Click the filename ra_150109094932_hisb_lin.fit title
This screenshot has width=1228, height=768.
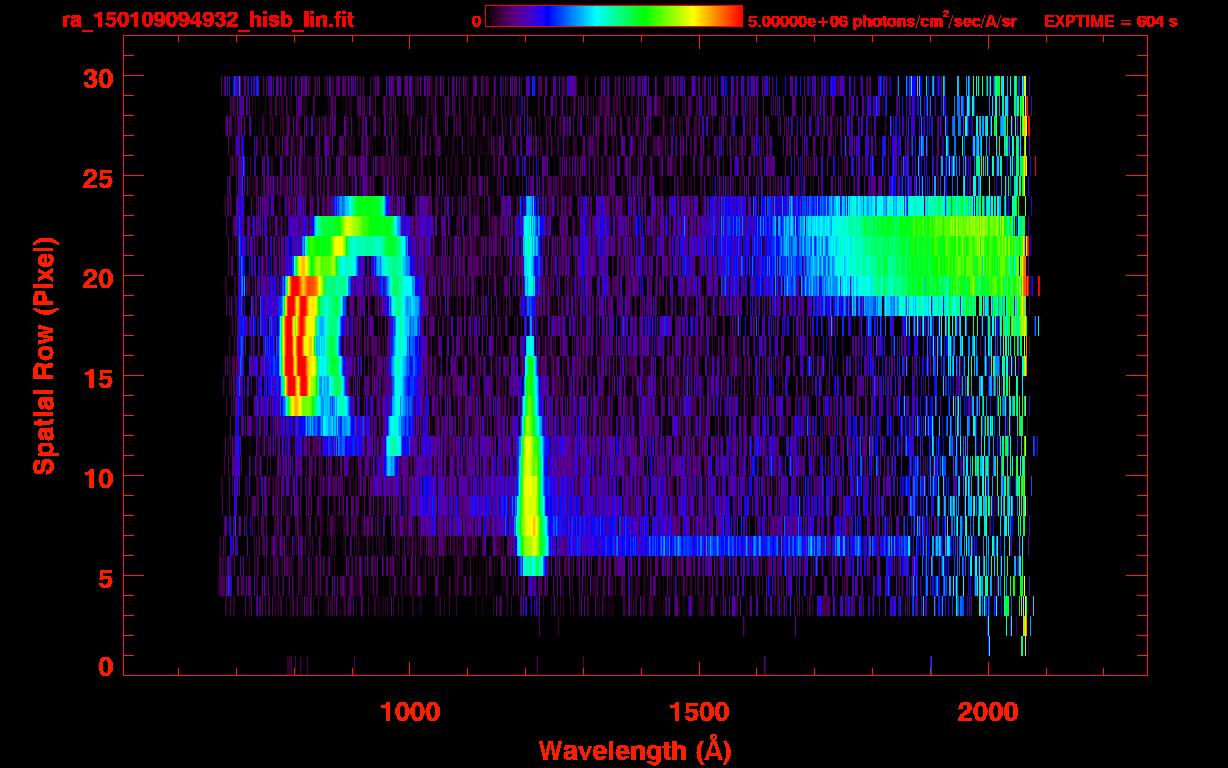click(x=207, y=20)
